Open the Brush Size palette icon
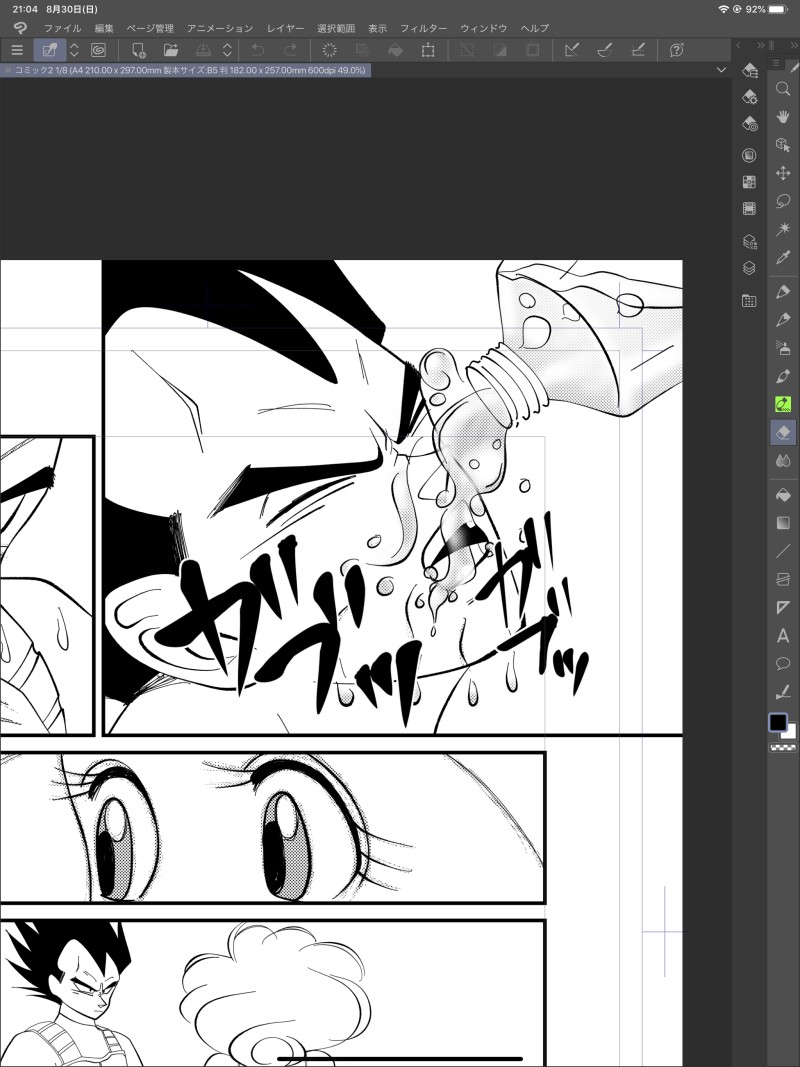 pos(749,124)
